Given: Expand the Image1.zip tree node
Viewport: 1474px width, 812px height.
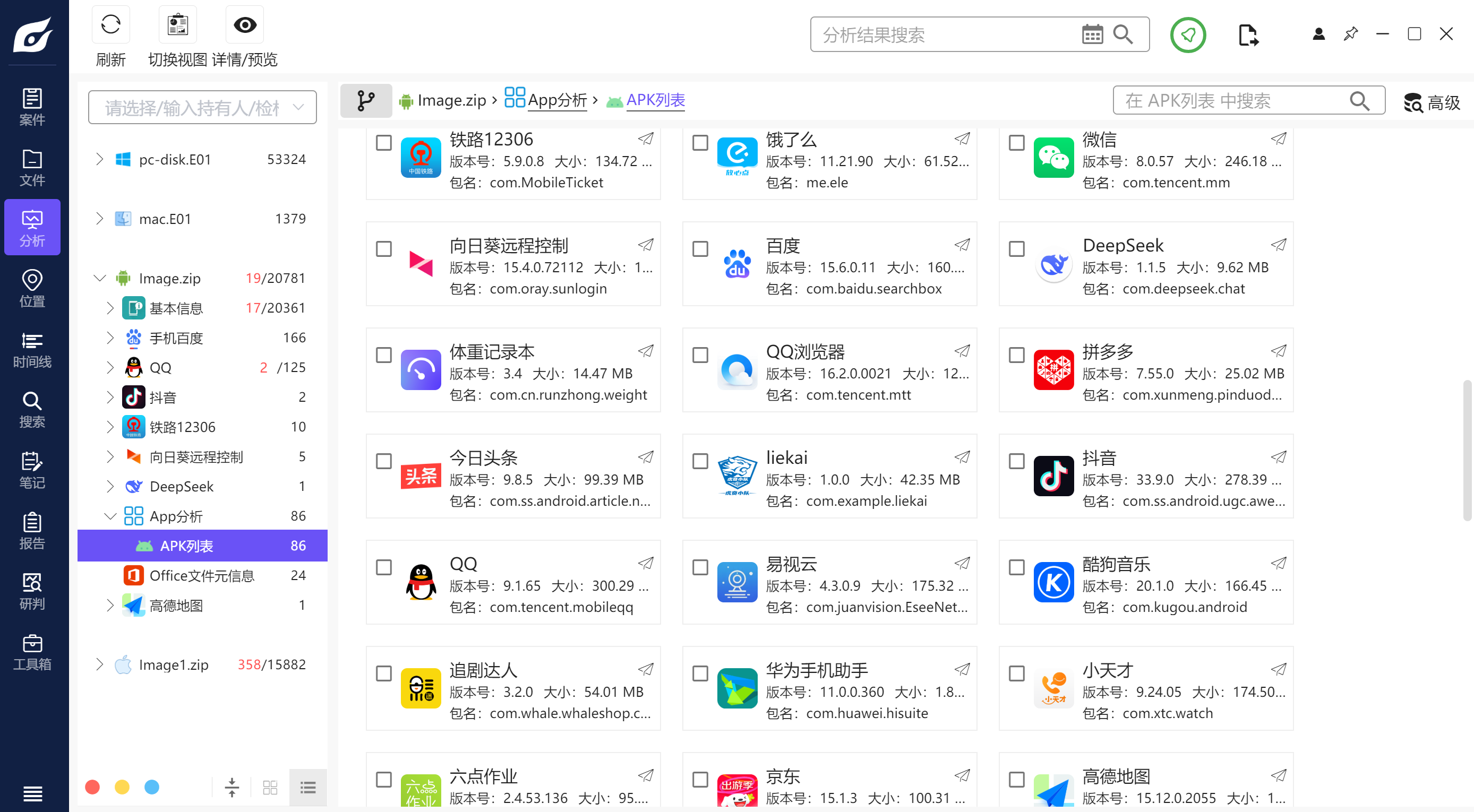Looking at the screenshot, I should pos(100,664).
